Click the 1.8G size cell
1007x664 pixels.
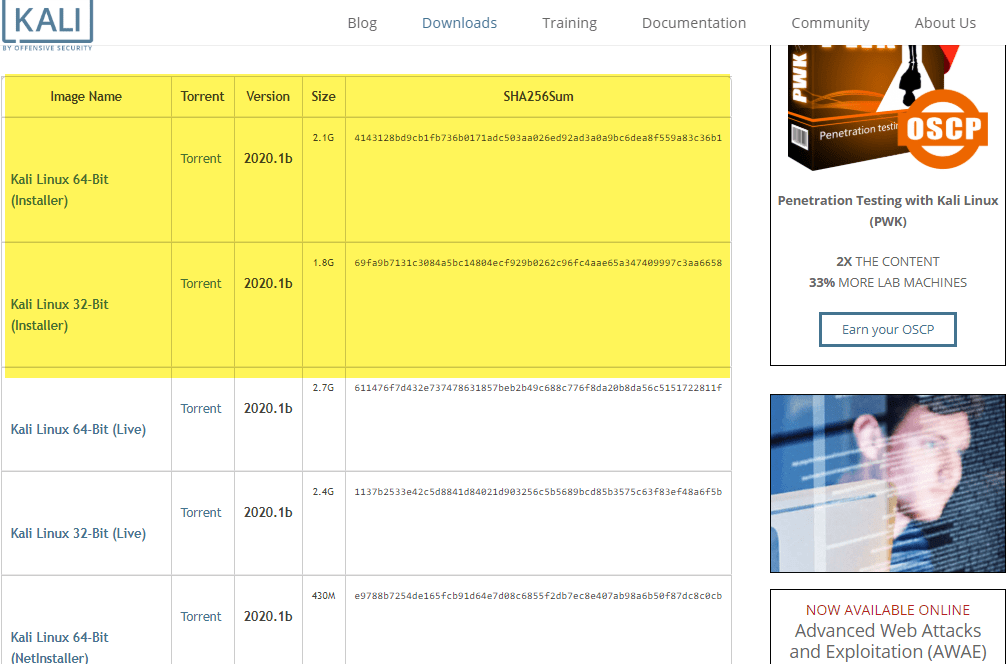point(323,263)
